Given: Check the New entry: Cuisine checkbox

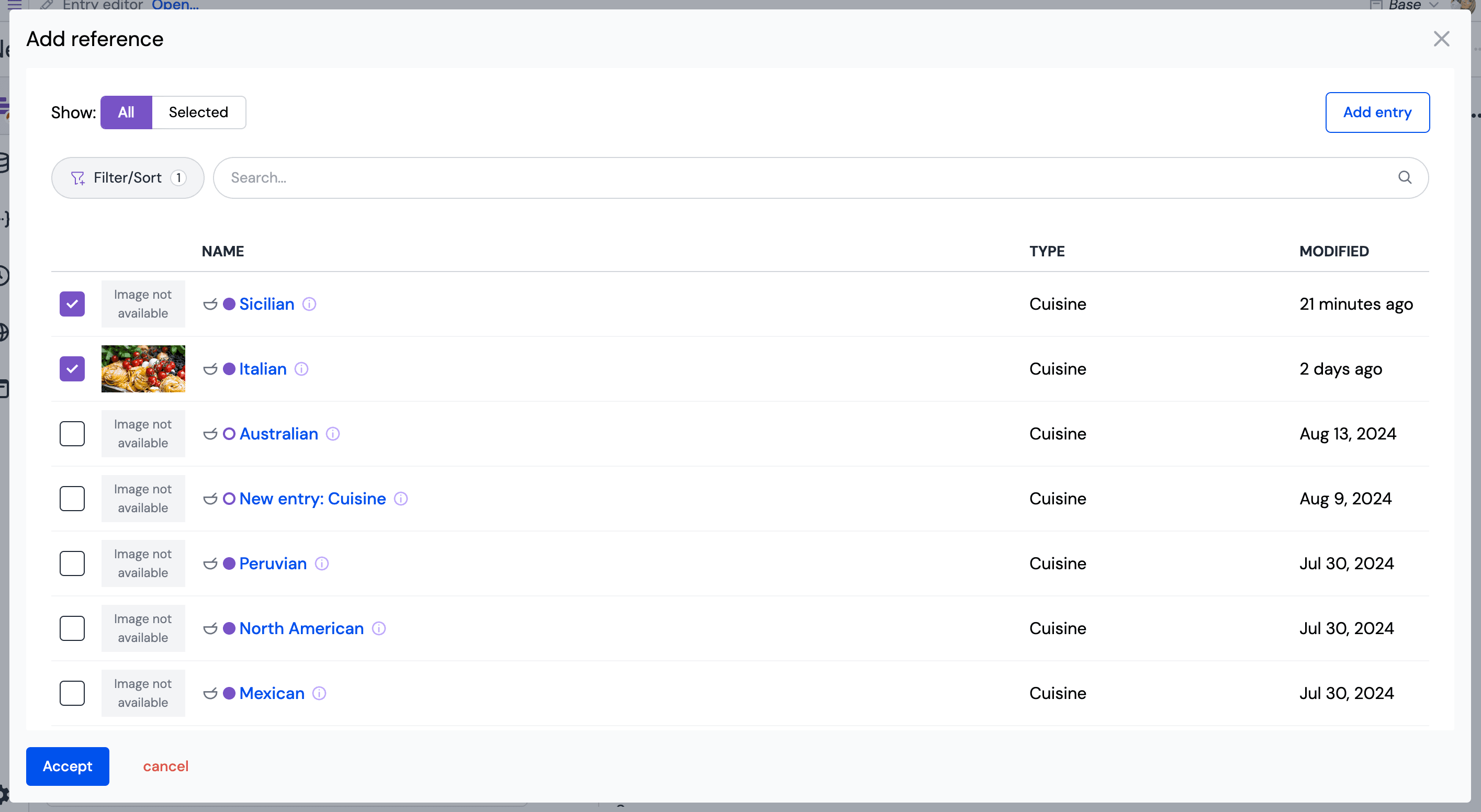Looking at the screenshot, I should point(72,499).
